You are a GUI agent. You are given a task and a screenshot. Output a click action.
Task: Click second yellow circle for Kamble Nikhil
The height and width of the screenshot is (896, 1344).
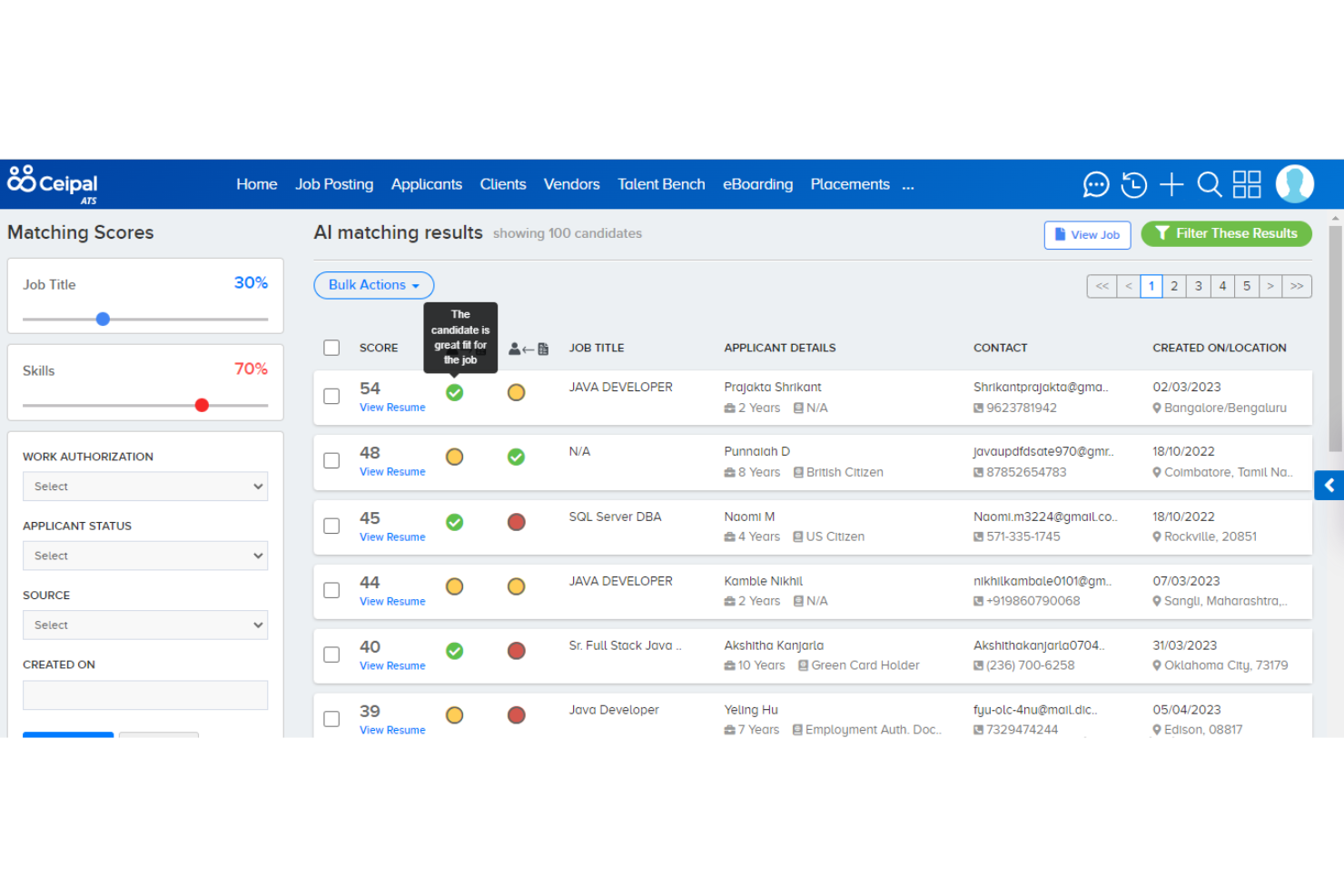[517, 586]
